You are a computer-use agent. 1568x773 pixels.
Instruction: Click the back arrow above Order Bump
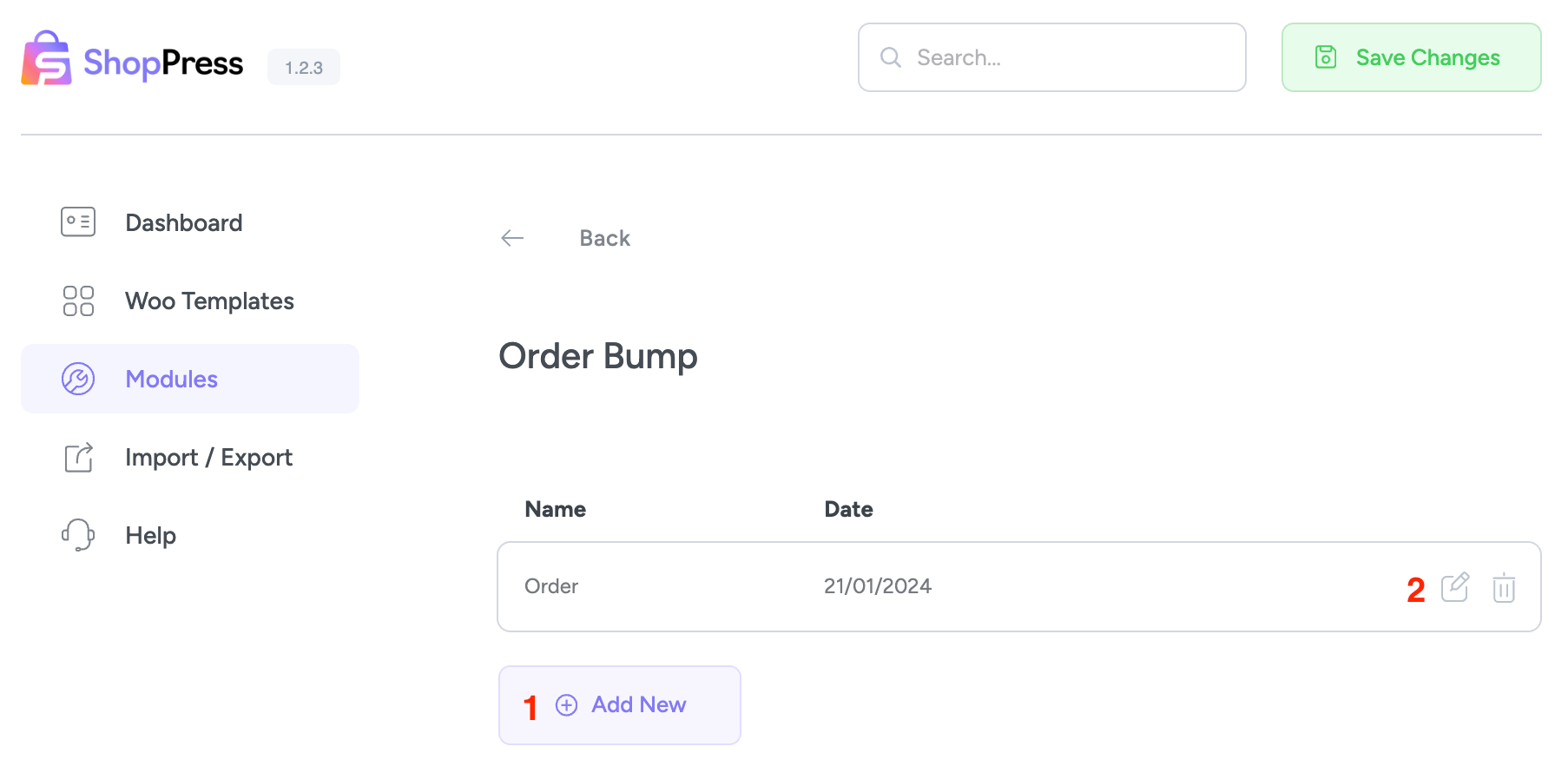512,237
